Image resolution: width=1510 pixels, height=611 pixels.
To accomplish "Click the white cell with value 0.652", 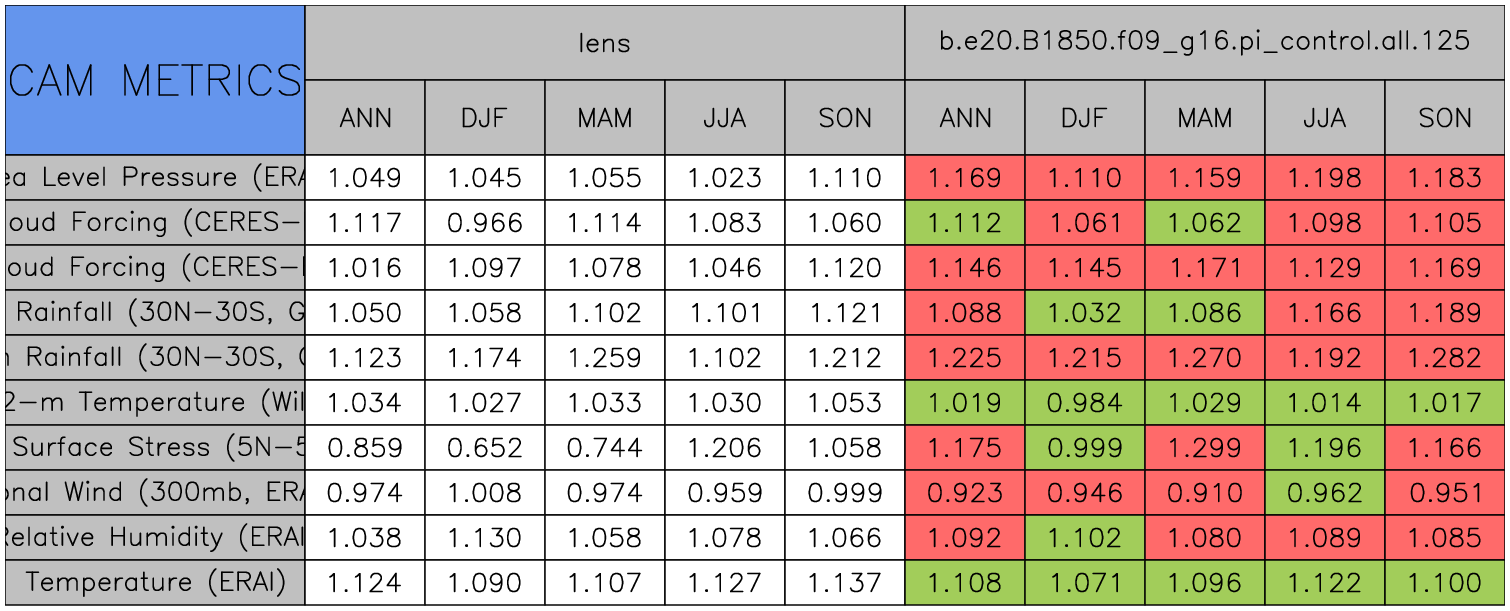I will pos(485,447).
